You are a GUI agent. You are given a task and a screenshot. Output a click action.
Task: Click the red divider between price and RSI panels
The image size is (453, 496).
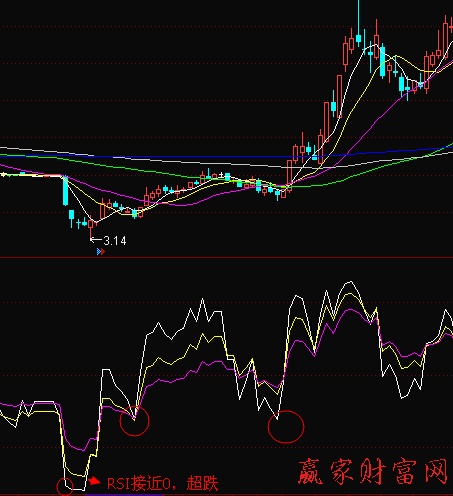[x=226, y=257]
